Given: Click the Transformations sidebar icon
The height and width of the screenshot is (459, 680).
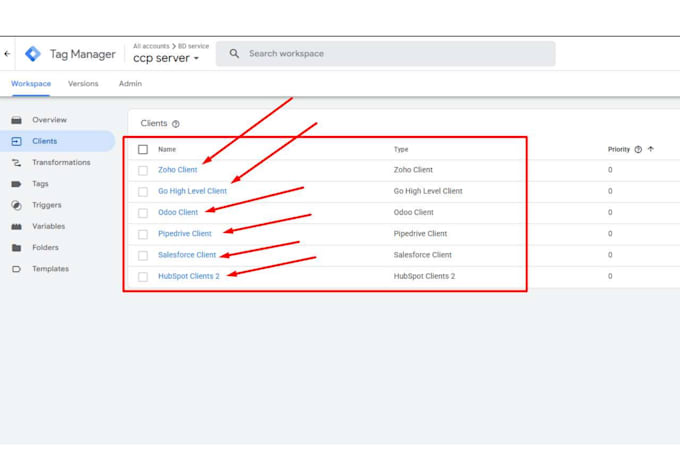Looking at the screenshot, I should [16, 162].
